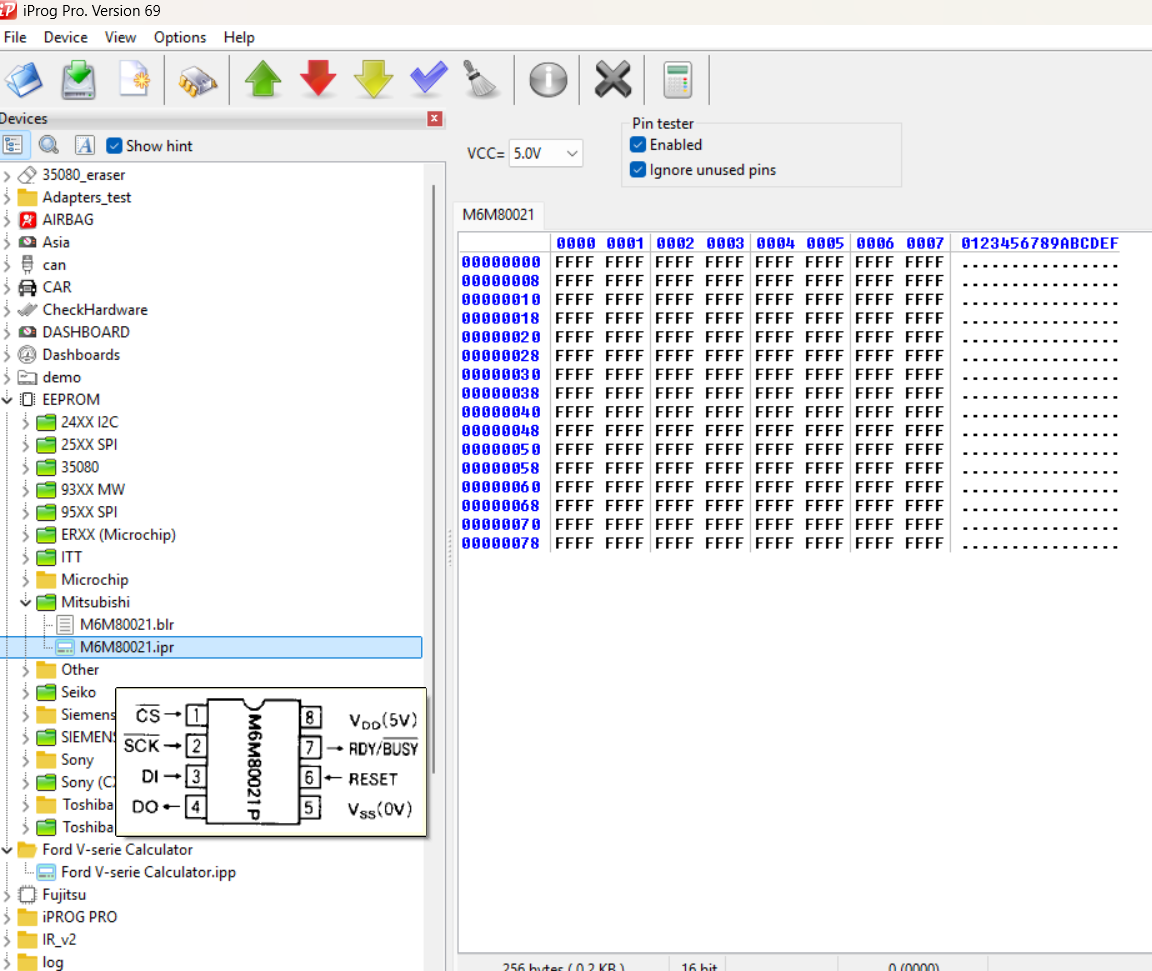
Task: Select the M6M80021 tab
Action: click(x=498, y=216)
